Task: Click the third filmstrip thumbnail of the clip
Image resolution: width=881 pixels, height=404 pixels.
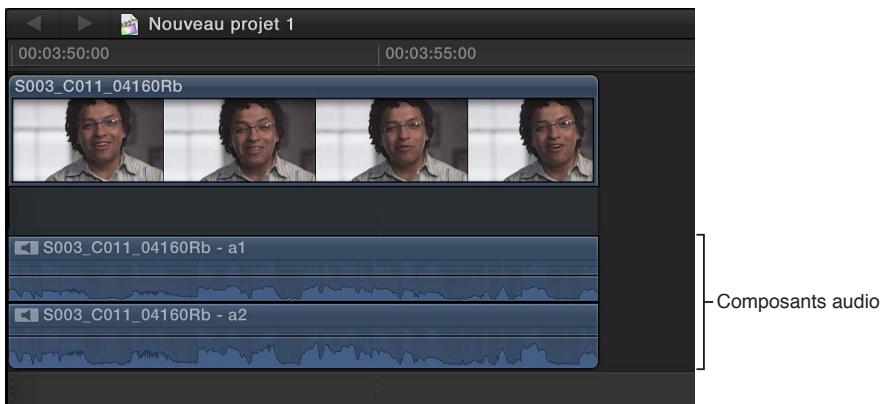Action: (x=392, y=140)
